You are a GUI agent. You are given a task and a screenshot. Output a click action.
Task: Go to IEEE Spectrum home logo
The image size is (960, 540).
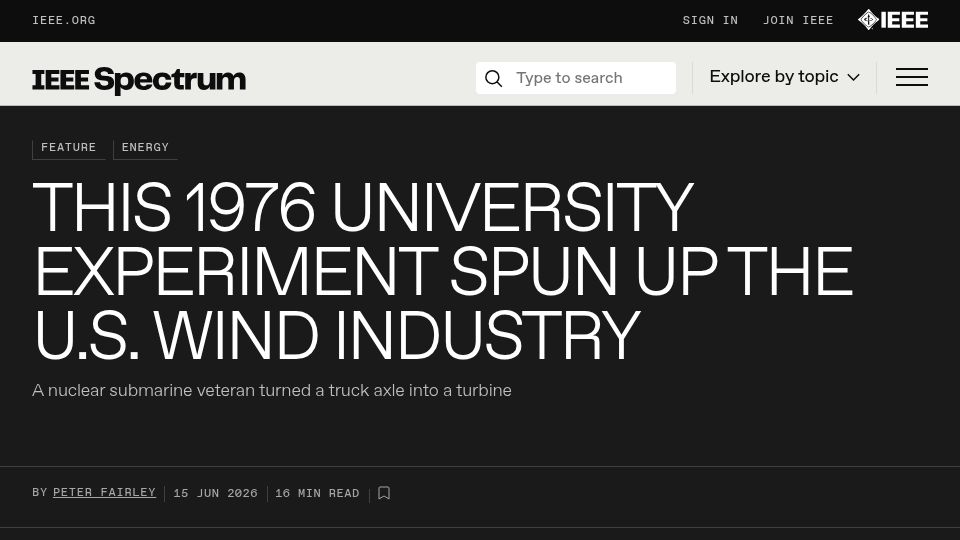(x=139, y=80)
